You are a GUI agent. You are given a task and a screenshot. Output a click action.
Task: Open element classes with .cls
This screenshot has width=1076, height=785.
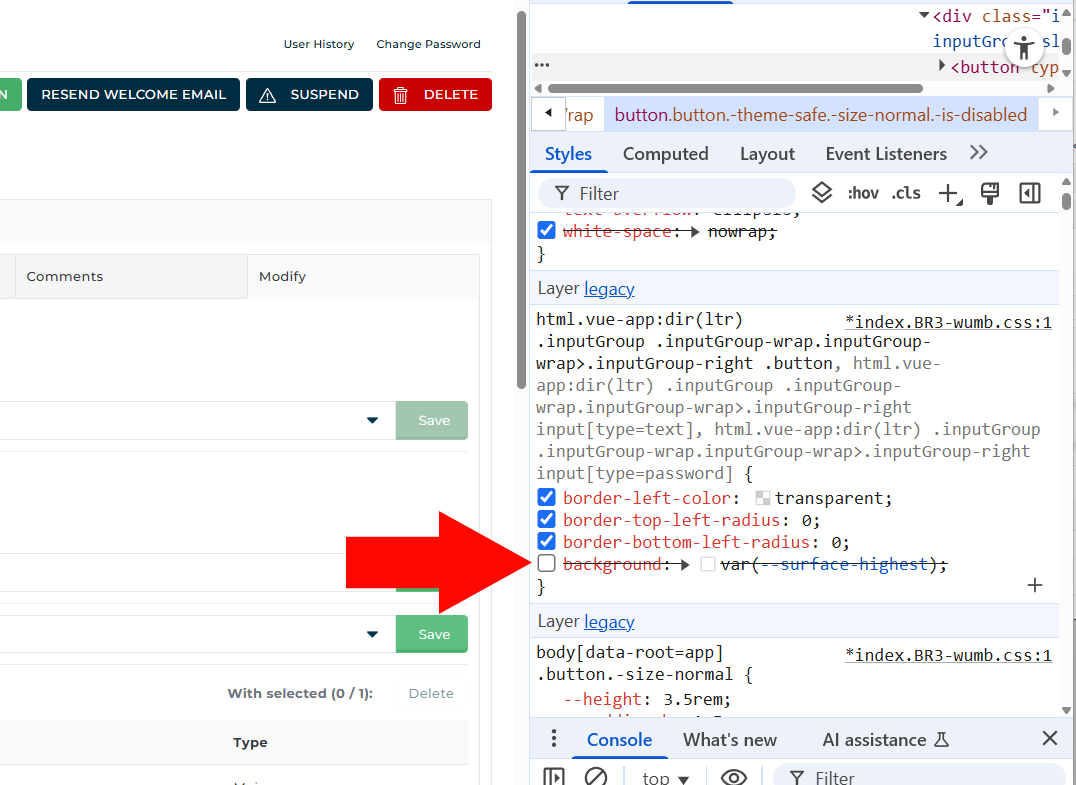(906, 194)
